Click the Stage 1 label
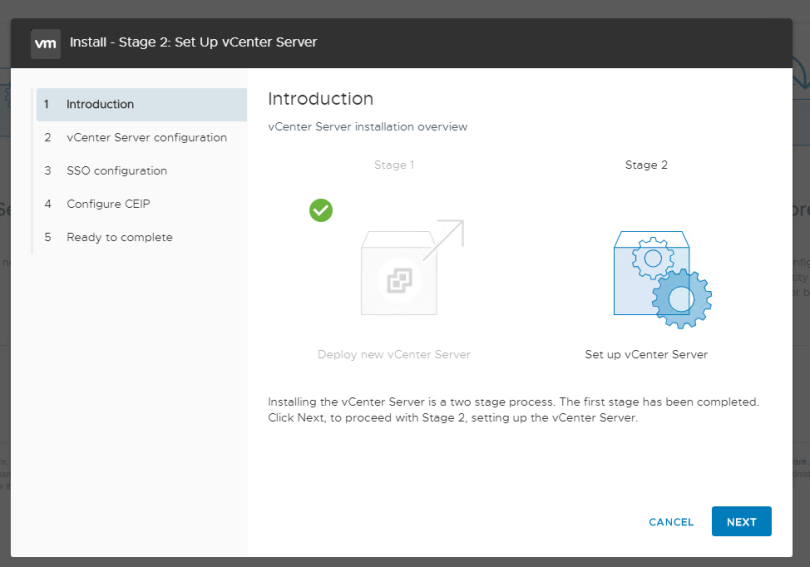 394,165
